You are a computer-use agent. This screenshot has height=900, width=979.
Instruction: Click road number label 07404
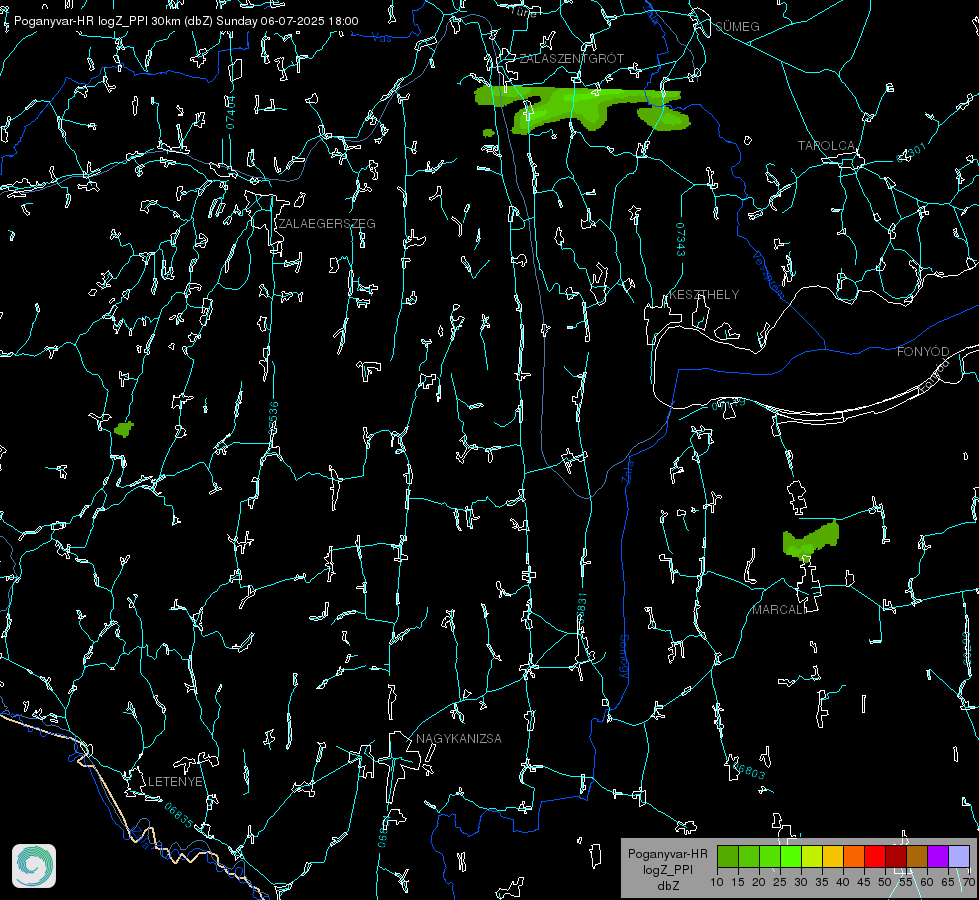(x=230, y=112)
